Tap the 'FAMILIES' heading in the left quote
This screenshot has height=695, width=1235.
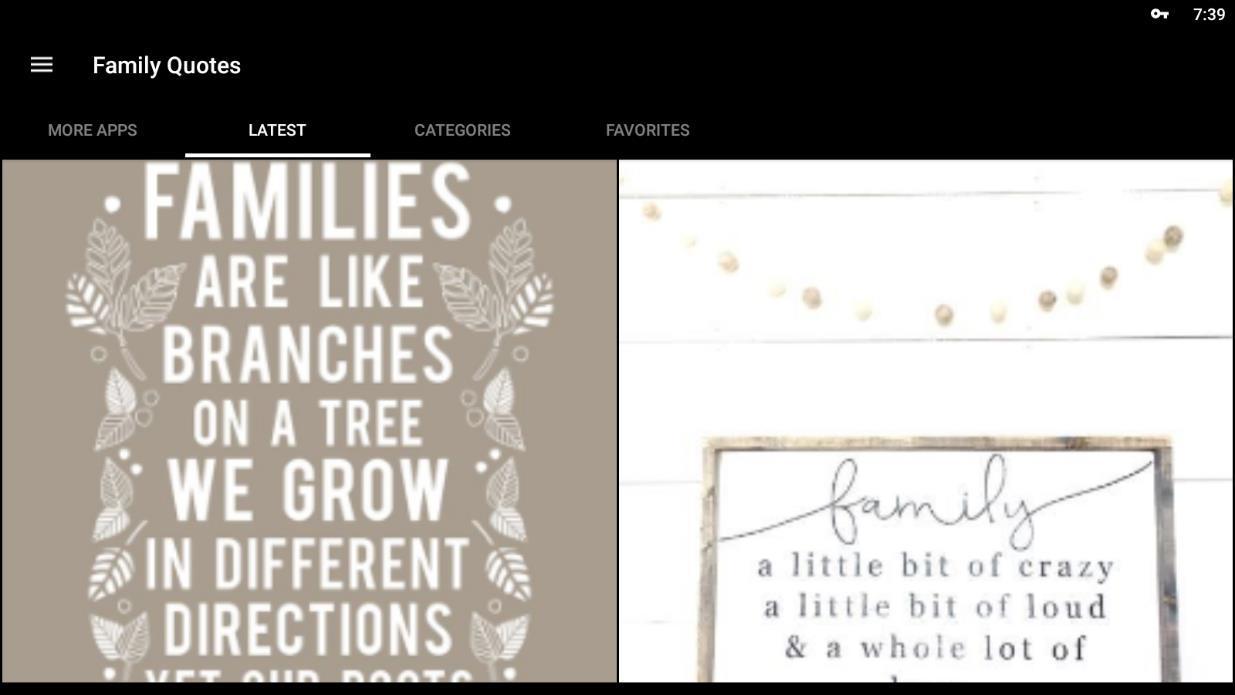[307, 201]
